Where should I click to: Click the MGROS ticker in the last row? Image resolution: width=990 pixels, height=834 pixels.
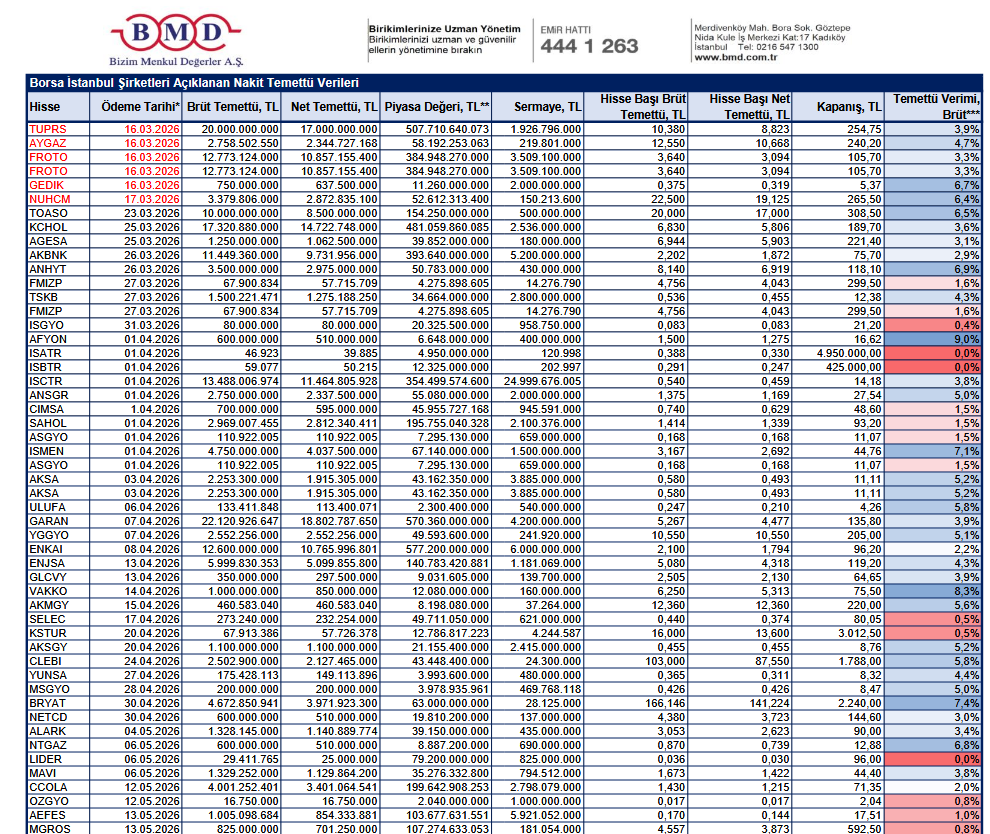point(49,829)
